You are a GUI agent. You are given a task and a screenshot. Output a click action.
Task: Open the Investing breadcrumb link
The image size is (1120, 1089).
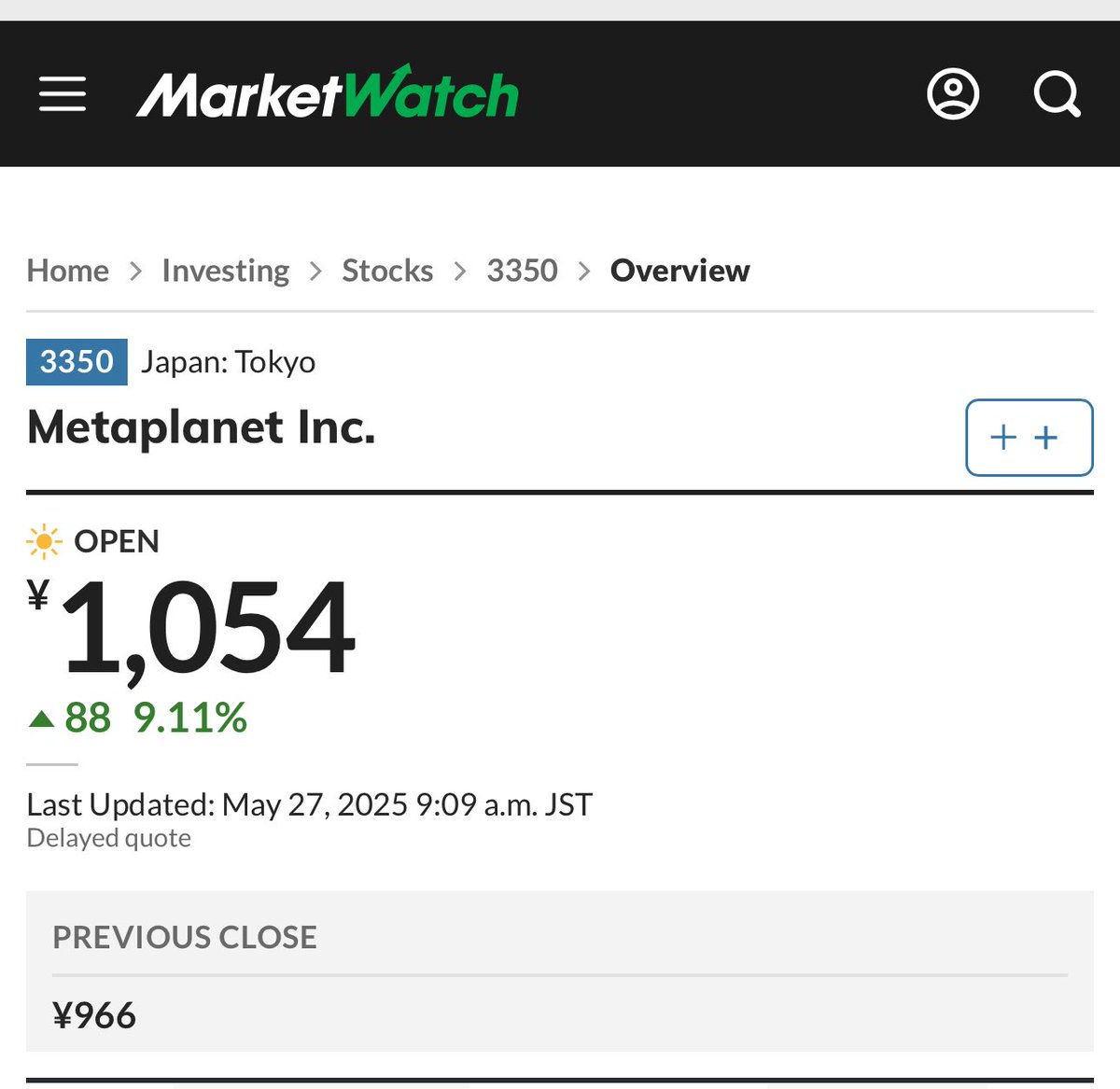pos(225,271)
